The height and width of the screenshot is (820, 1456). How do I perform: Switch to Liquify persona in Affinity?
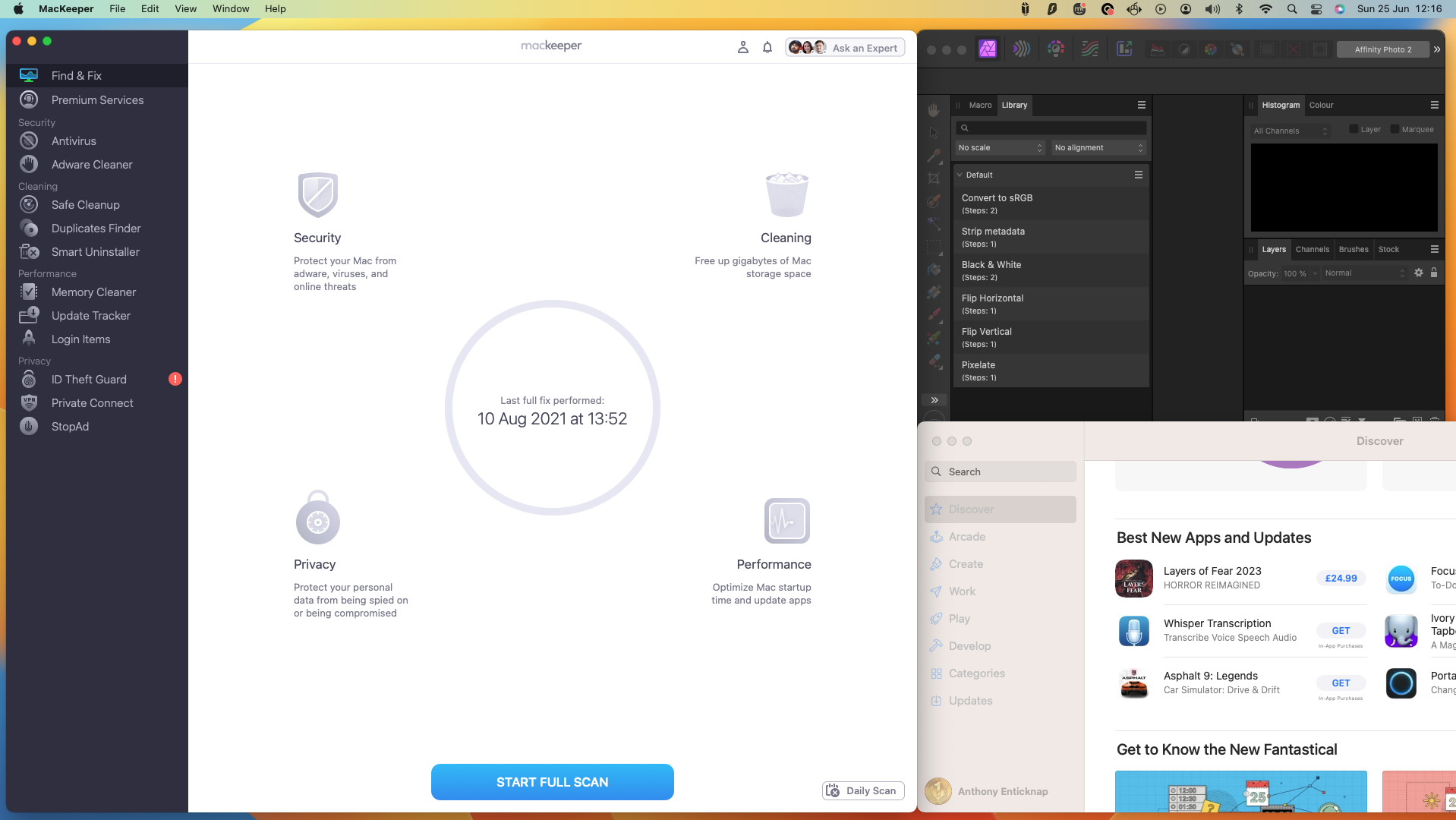pos(1022,49)
